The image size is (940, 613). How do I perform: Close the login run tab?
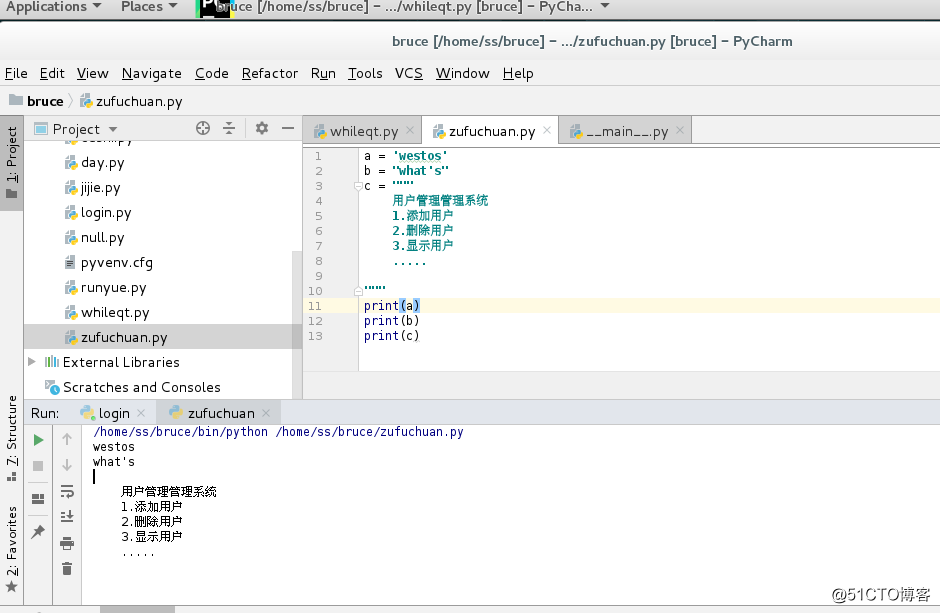(141, 413)
